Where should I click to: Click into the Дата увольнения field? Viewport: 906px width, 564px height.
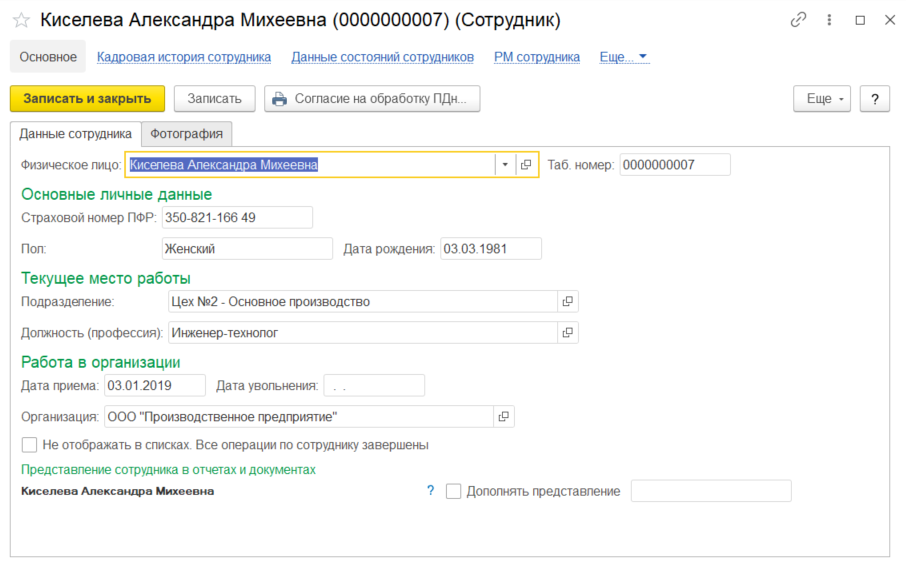tap(374, 385)
